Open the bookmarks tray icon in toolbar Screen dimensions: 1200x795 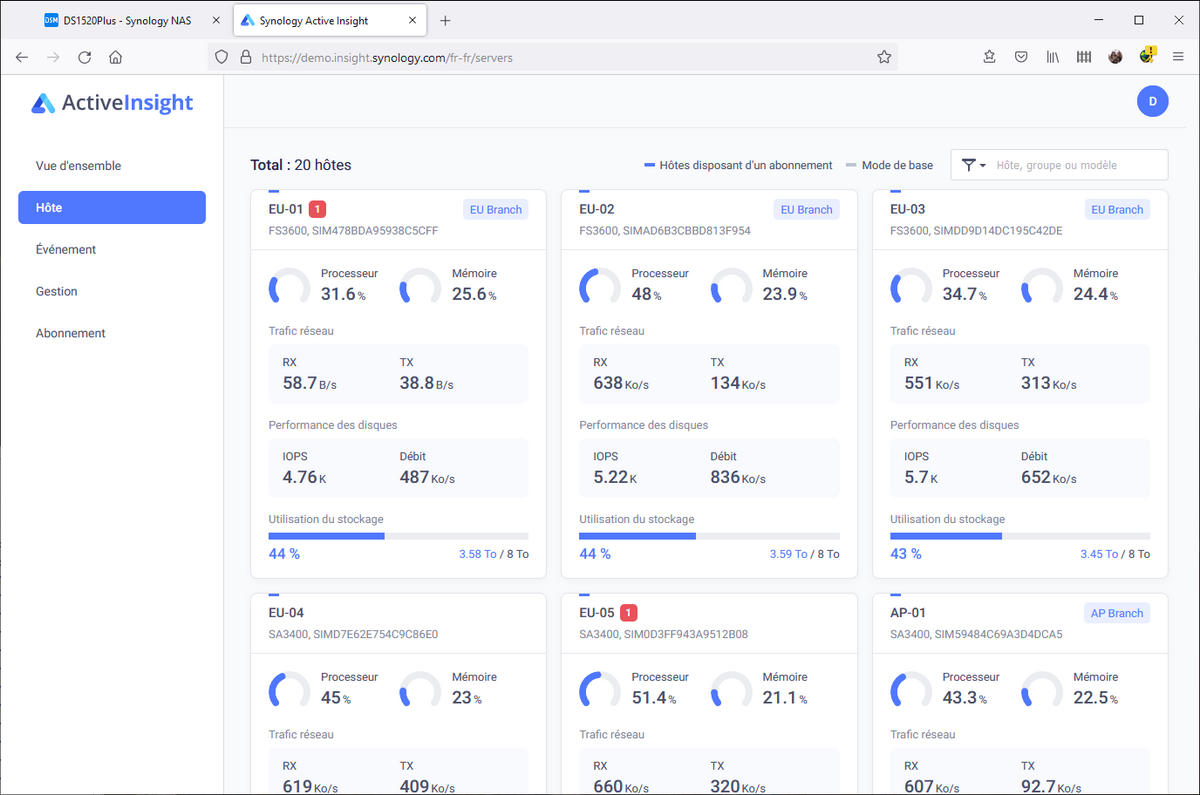989,57
